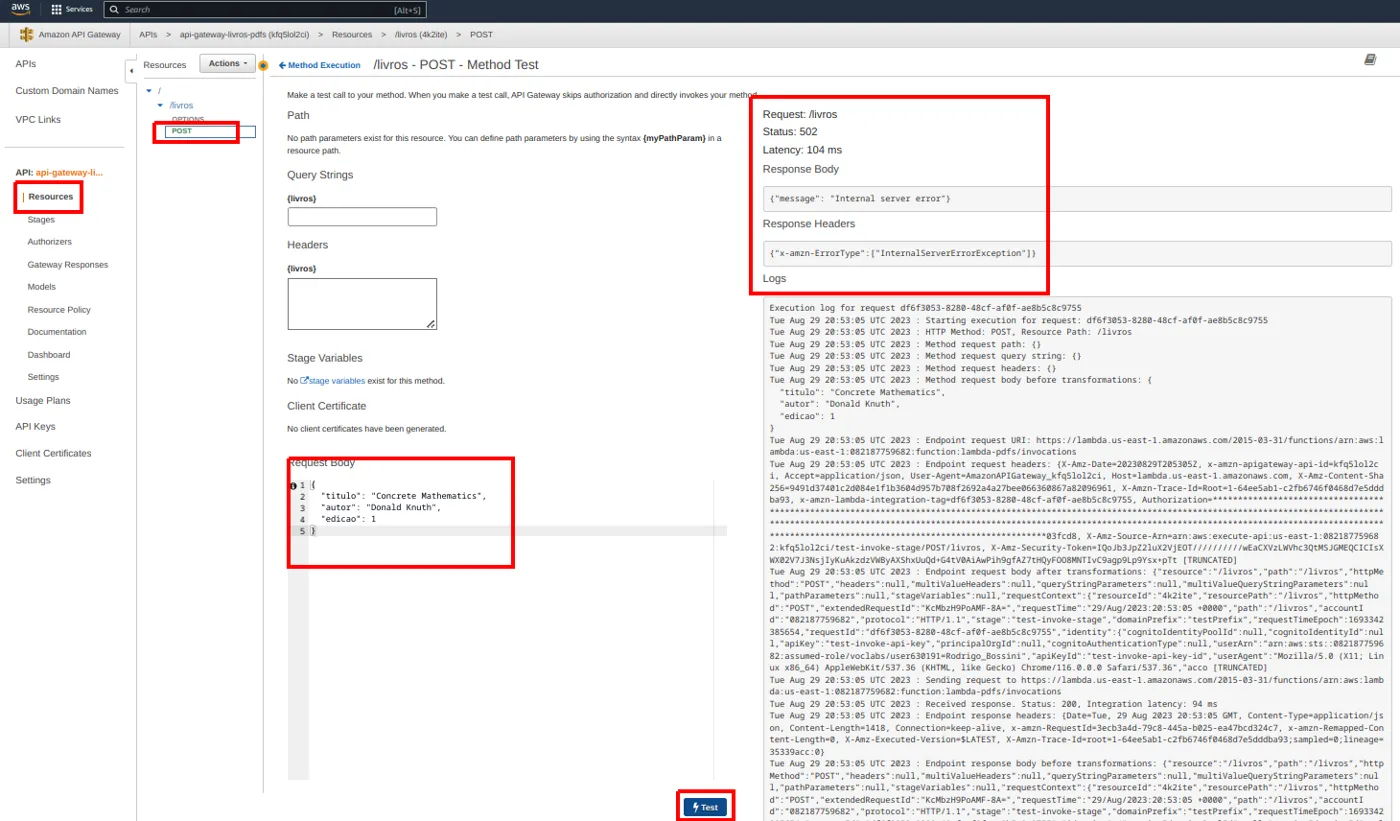Image resolution: width=1400 pixels, height=821 pixels.
Task: Open the stage variables link
Action: click(333, 381)
